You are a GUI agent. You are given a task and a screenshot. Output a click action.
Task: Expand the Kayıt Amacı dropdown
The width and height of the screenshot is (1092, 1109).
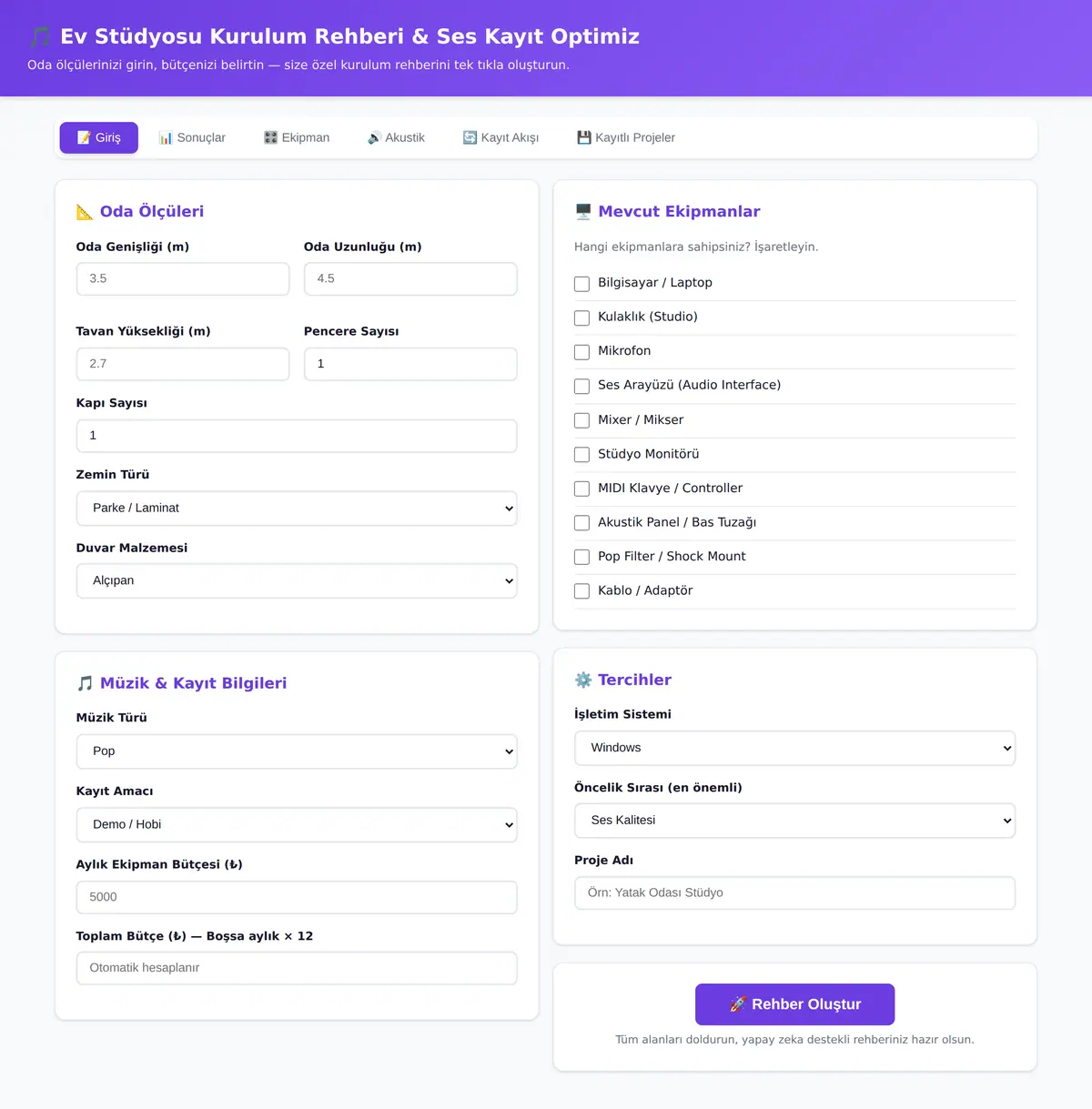(297, 824)
